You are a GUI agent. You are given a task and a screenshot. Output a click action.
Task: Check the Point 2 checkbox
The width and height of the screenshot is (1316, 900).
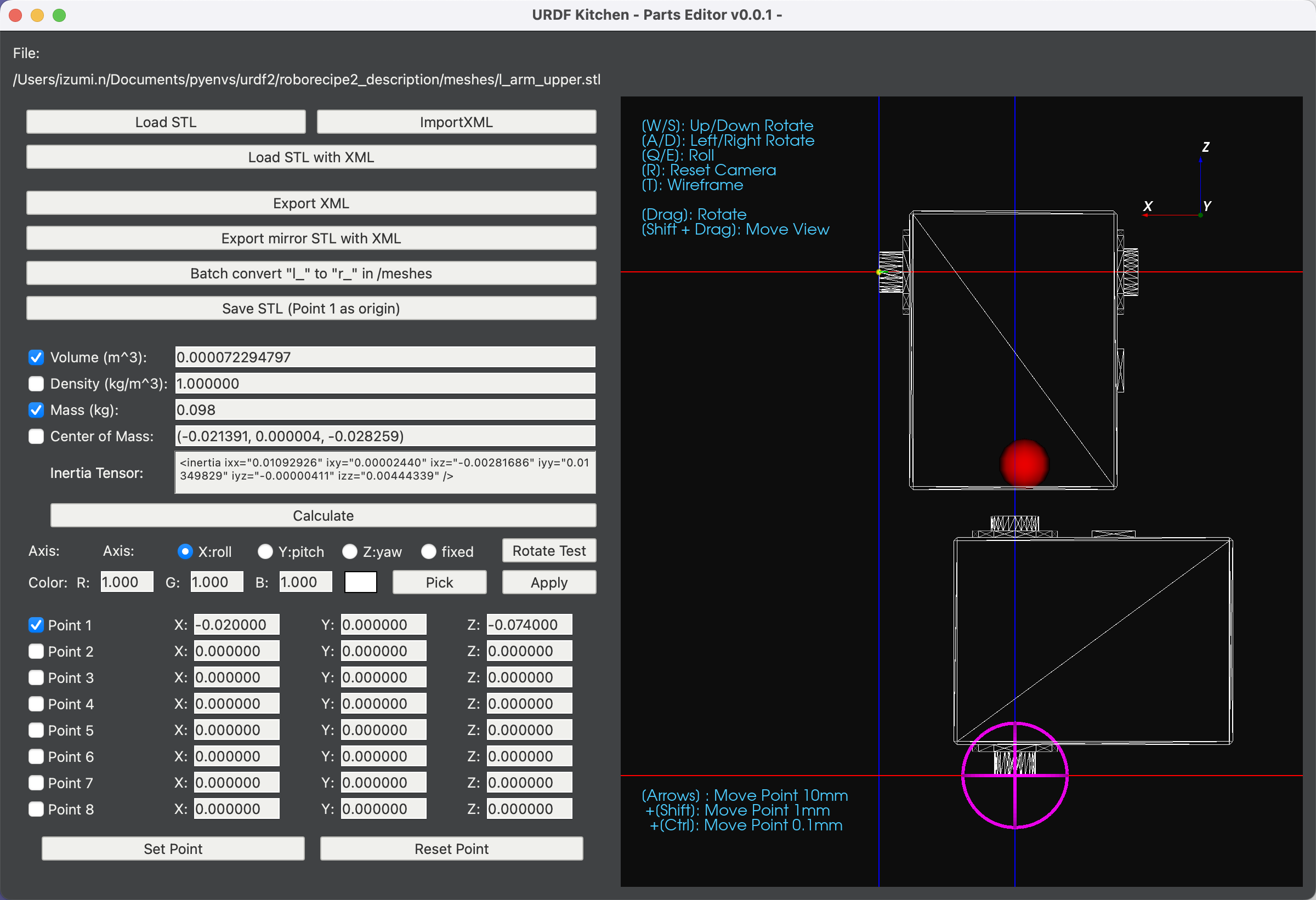point(36,652)
